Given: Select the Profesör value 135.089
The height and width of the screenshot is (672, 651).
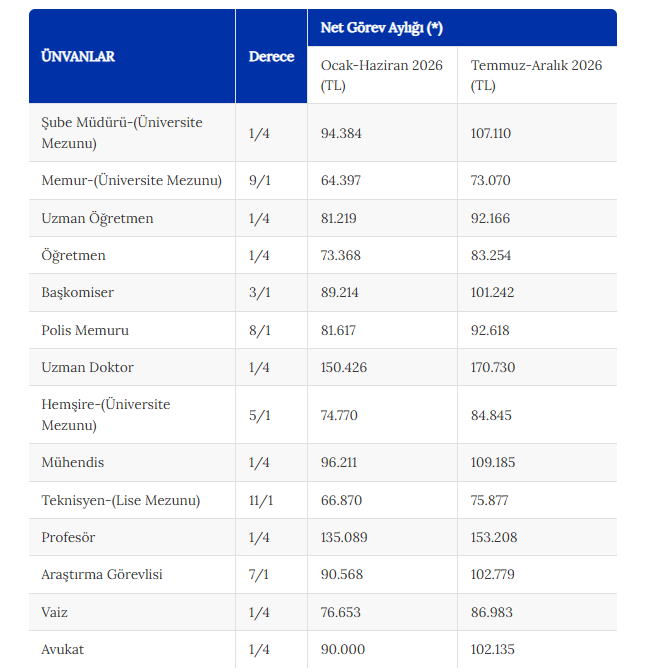Looking at the screenshot, I should pyautogui.click(x=344, y=537).
